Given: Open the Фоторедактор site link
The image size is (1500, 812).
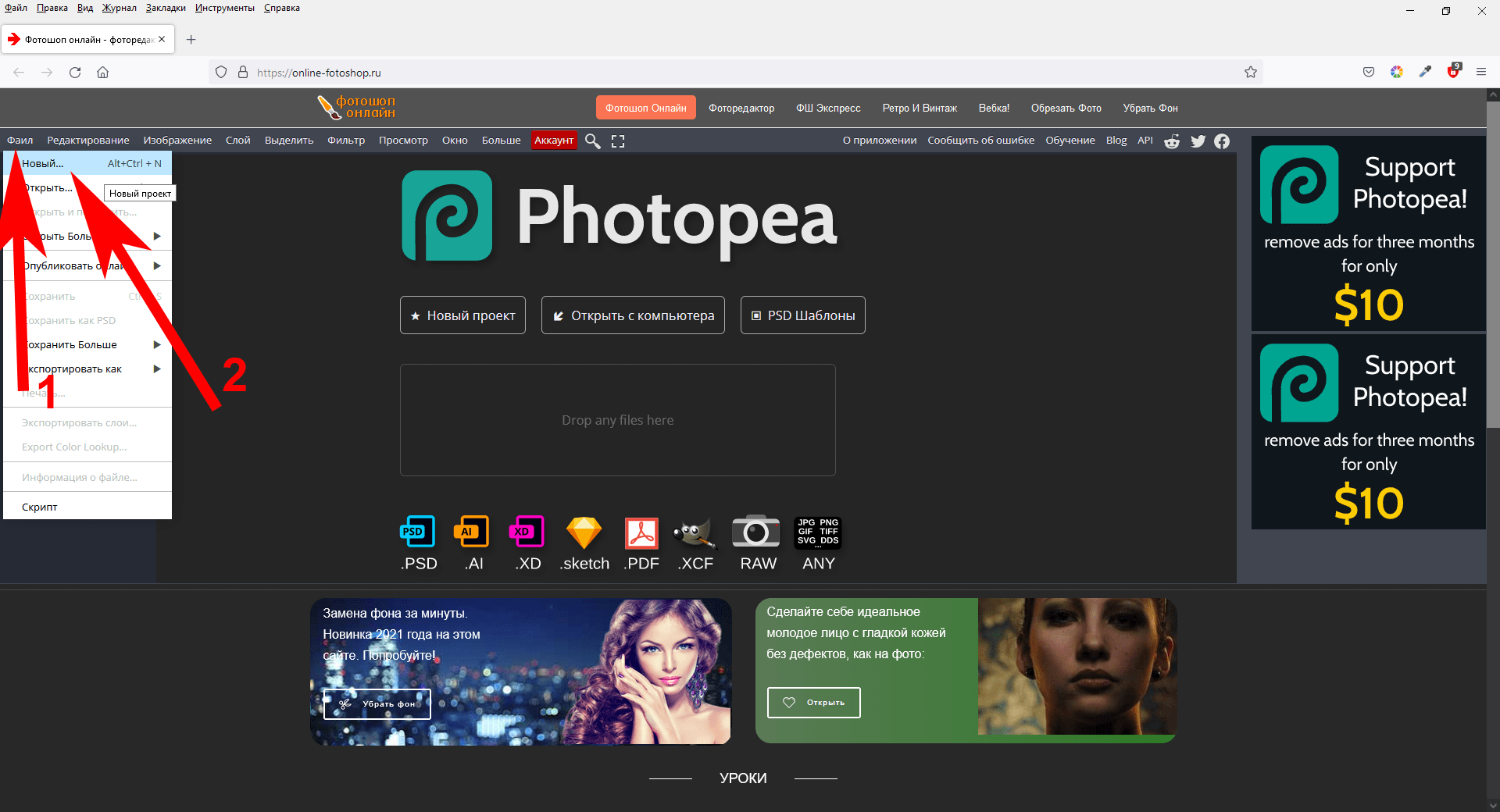Looking at the screenshot, I should tap(741, 109).
